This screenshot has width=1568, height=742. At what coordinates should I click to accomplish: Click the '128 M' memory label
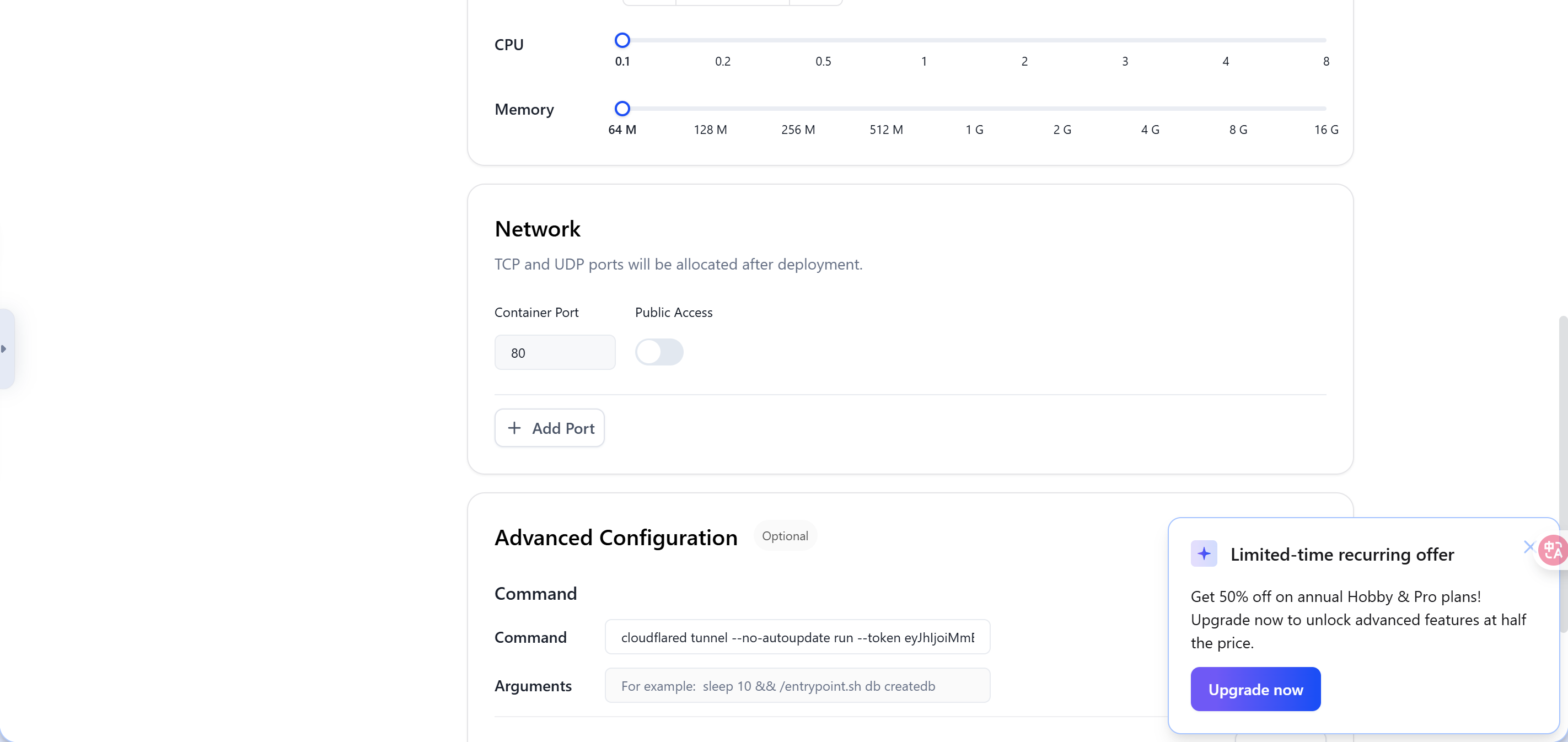[x=710, y=130]
